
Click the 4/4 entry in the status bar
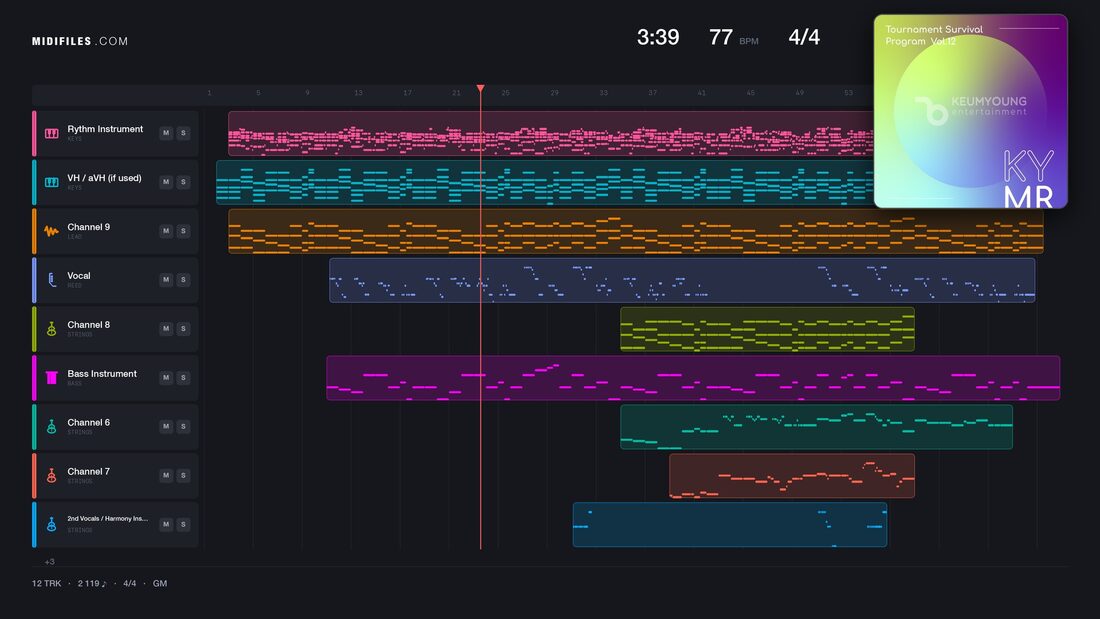pos(130,583)
